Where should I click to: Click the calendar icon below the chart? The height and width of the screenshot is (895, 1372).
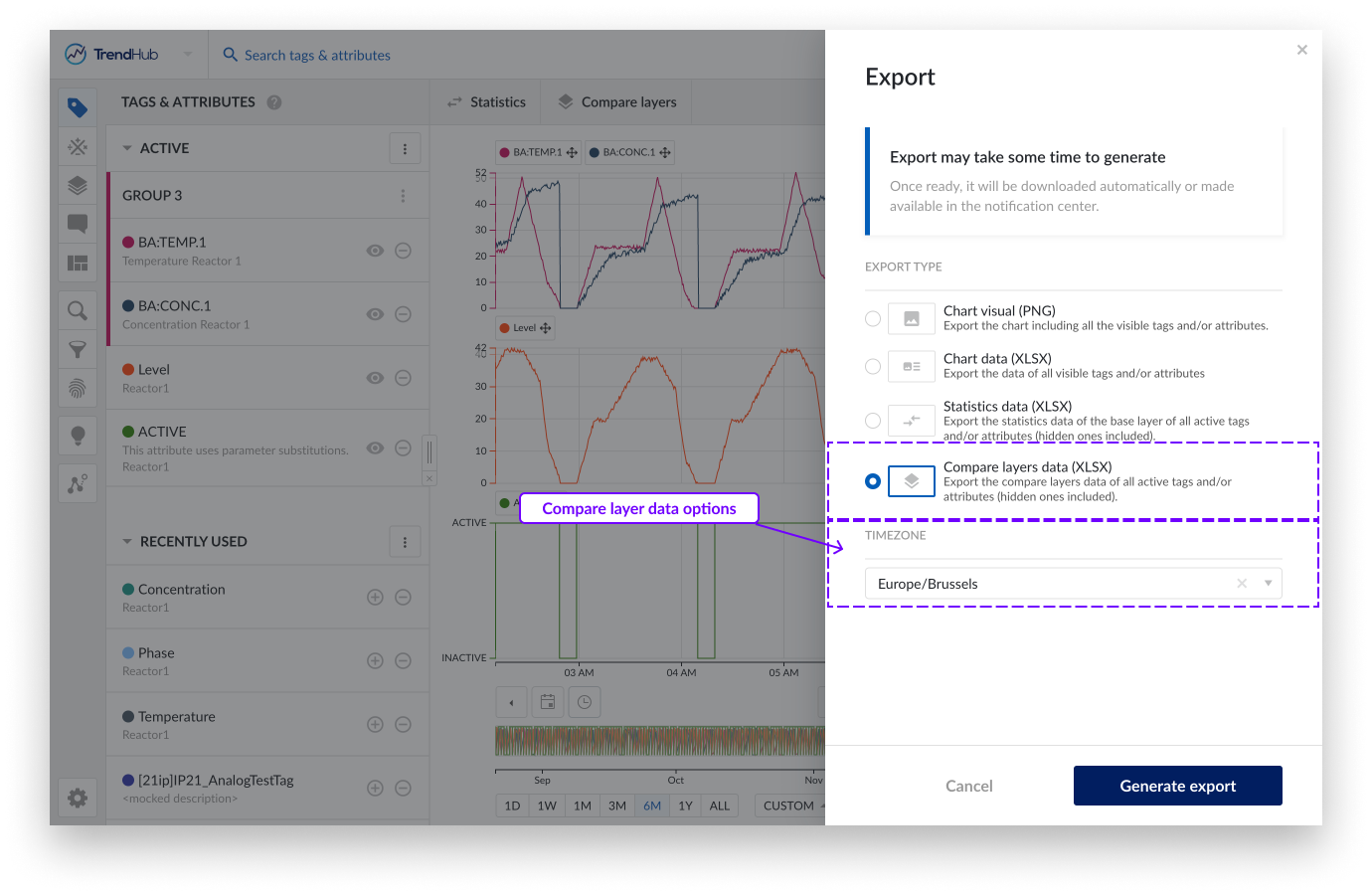point(548,702)
